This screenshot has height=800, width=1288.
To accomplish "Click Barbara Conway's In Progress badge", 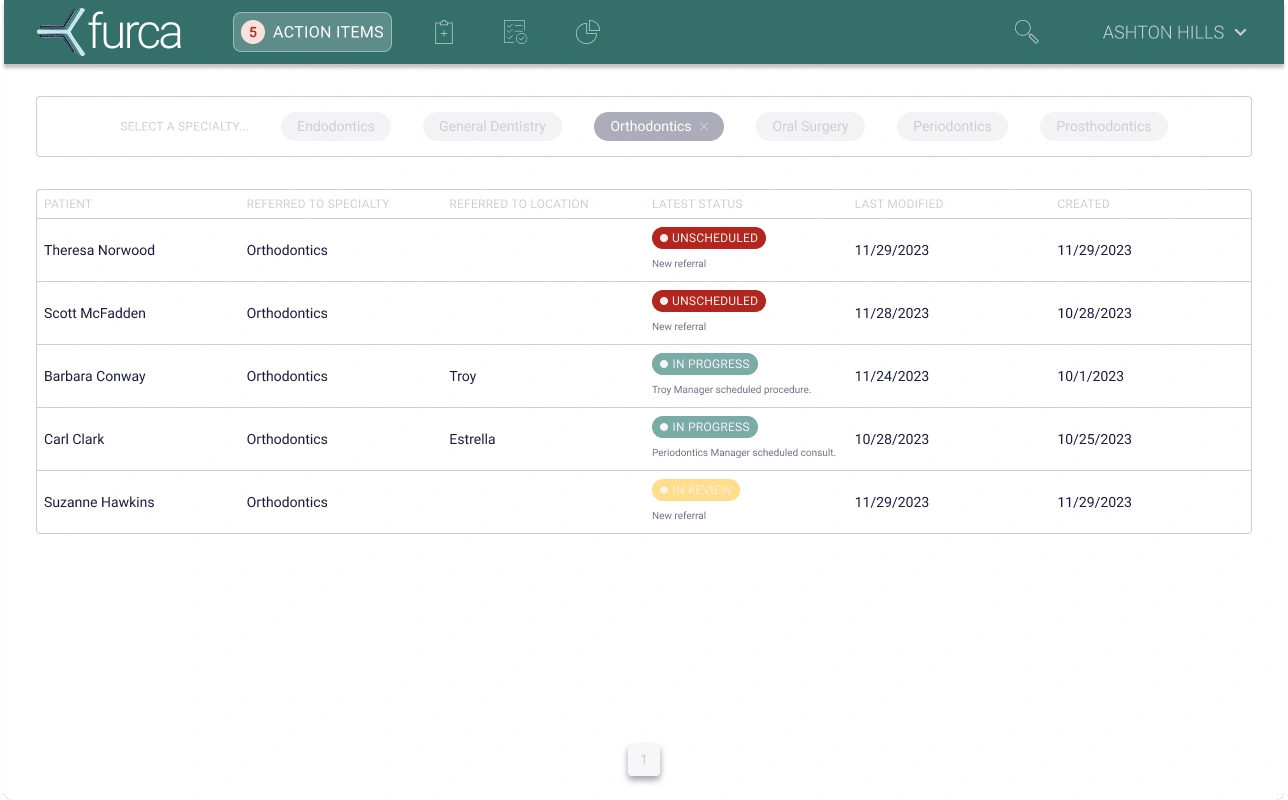I will (x=705, y=364).
